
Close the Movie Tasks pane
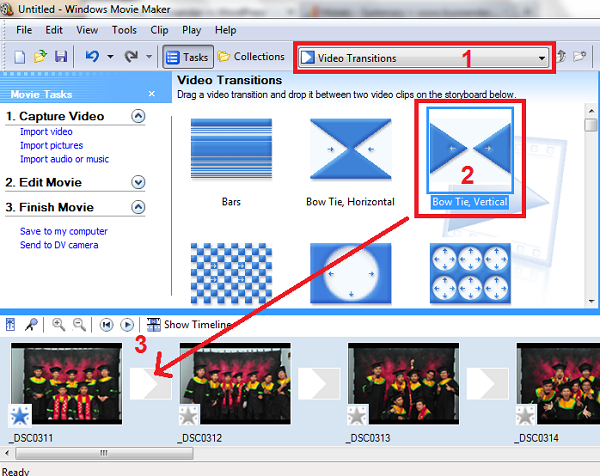click(152, 94)
